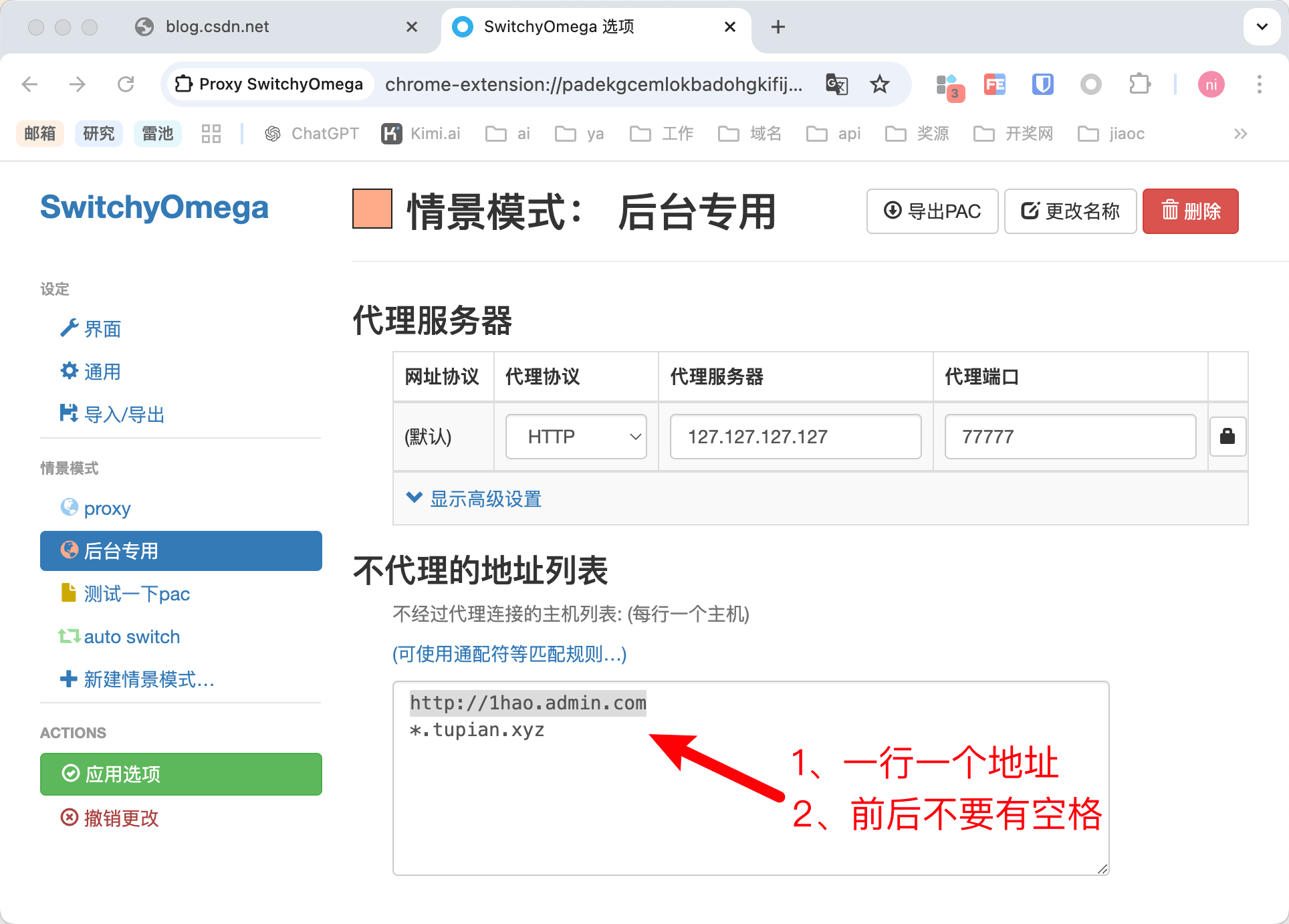This screenshot has height=924, width=1289.
Task: Select the 测试一下pac profile
Action: coord(136,594)
